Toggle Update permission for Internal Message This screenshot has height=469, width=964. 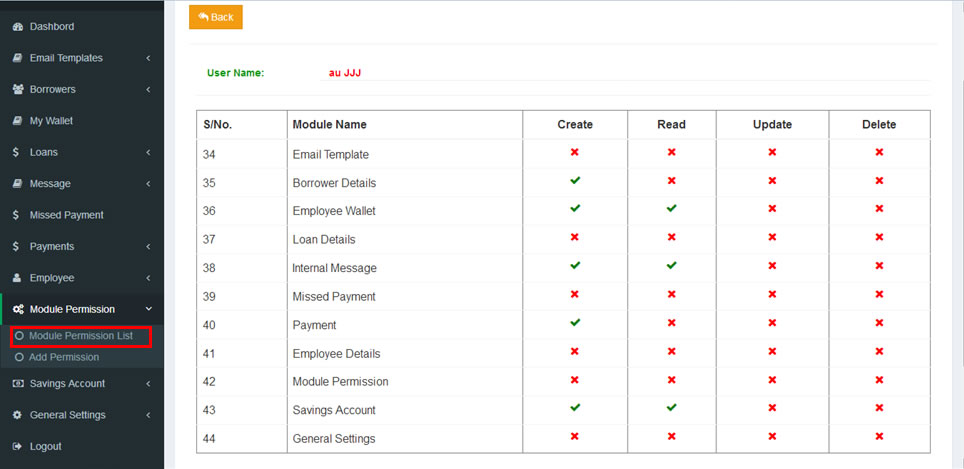(x=772, y=266)
